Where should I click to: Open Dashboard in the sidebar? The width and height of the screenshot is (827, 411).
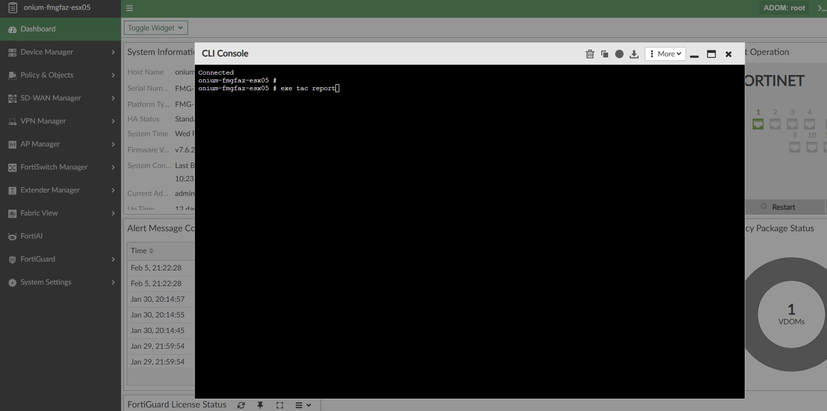60,29
